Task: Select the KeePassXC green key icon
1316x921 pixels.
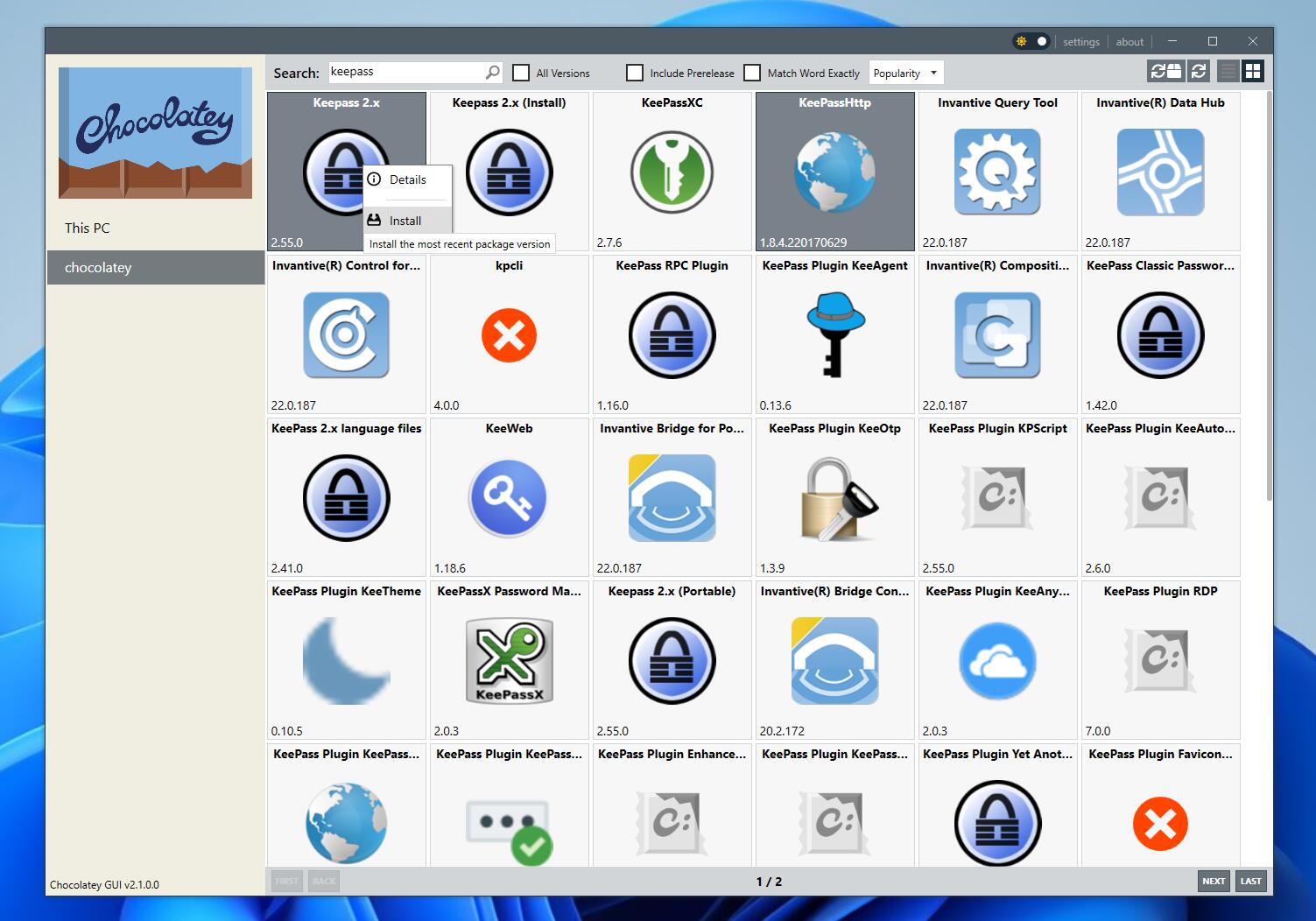Action: 672,172
